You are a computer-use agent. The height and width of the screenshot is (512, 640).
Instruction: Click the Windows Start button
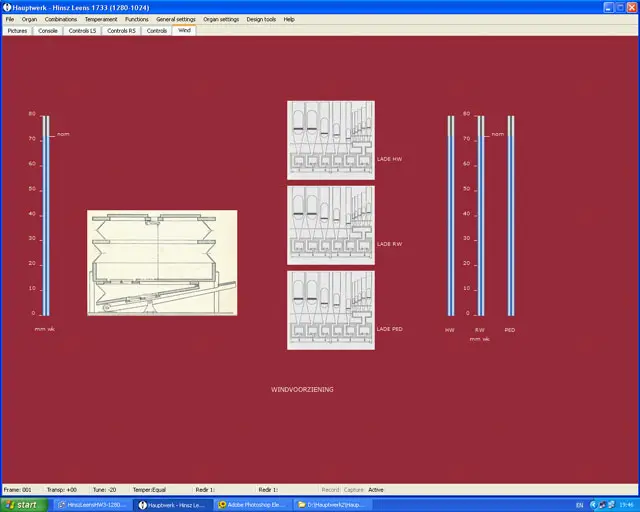point(23,505)
